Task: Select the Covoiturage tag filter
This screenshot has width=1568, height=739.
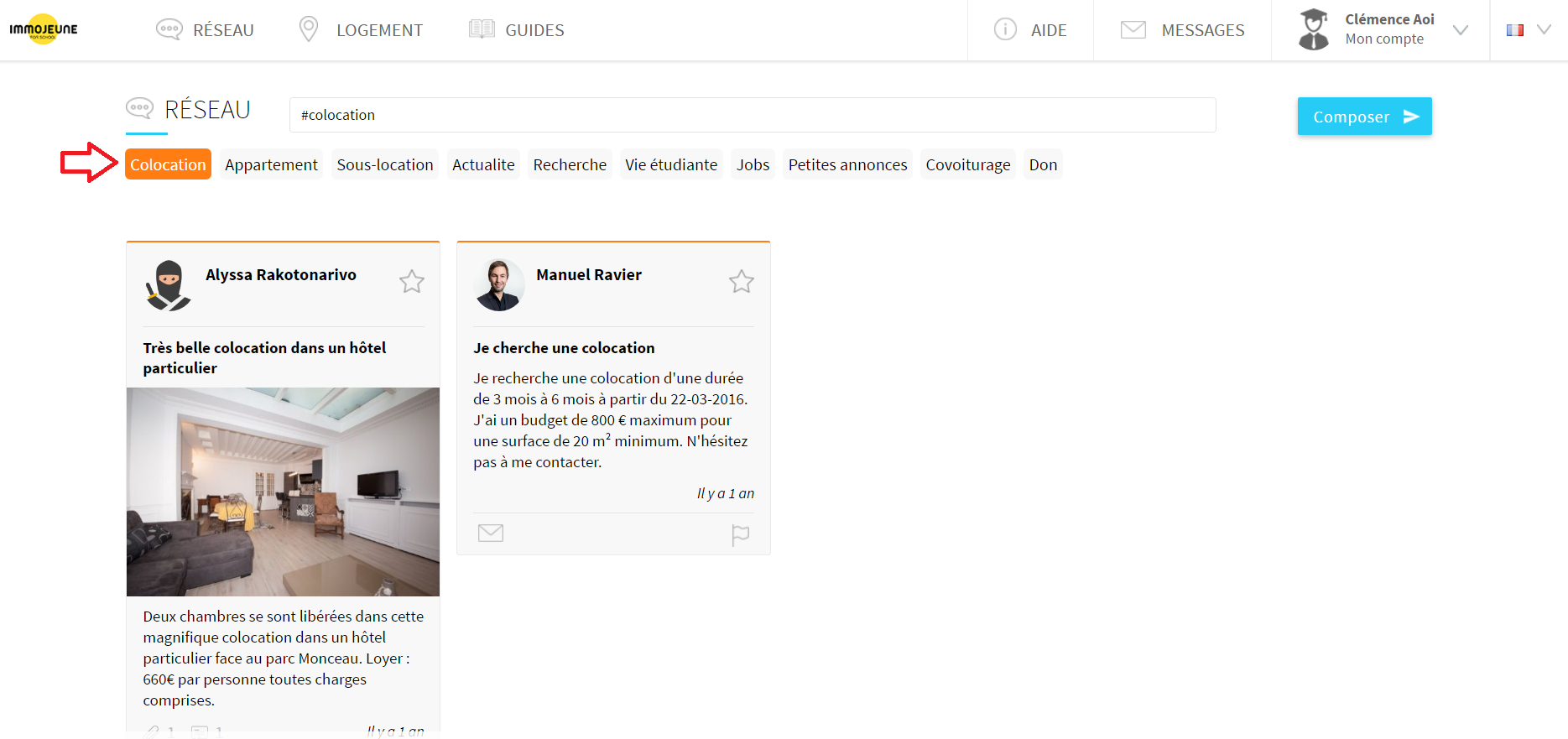Action: [968, 164]
